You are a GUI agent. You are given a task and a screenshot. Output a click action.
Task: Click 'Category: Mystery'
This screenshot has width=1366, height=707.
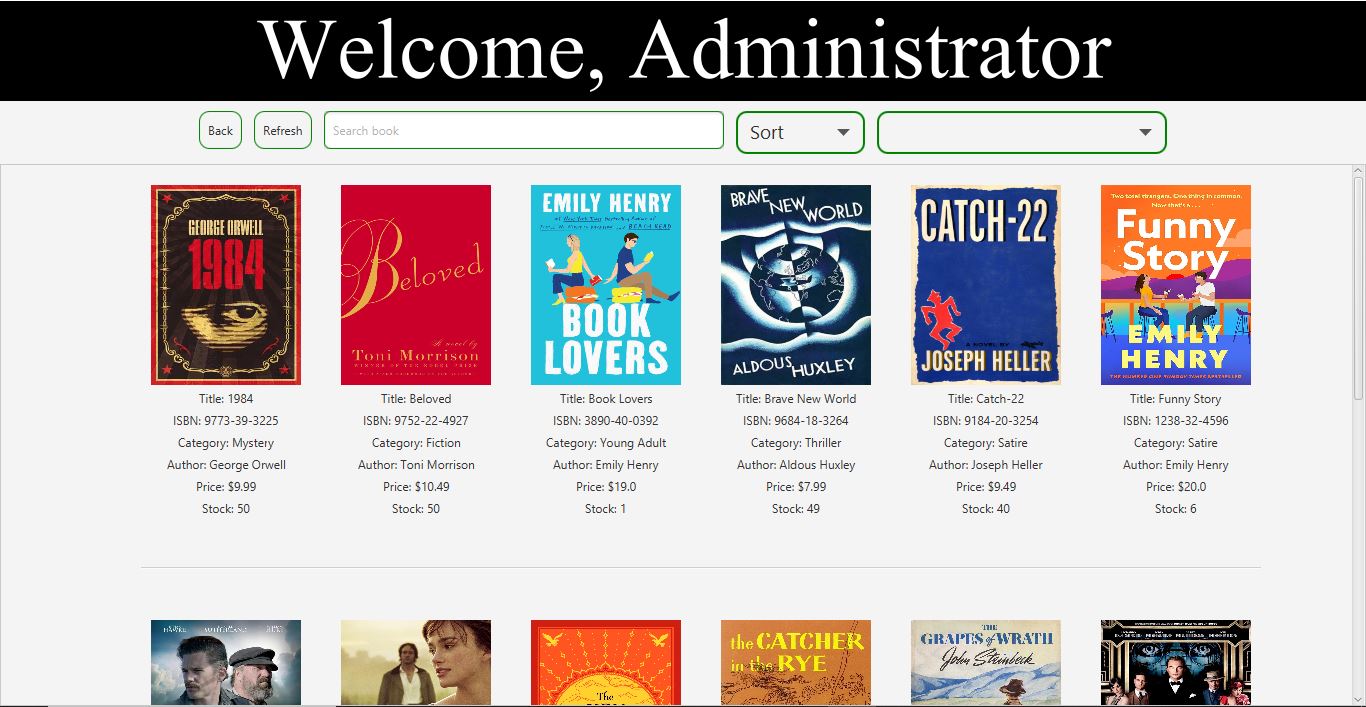[x=226, y=443]
